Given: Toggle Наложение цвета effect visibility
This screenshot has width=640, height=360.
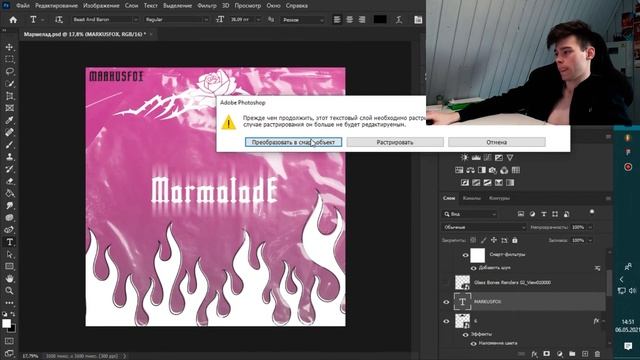Looking at the screenshot, I should click(473, 344).
